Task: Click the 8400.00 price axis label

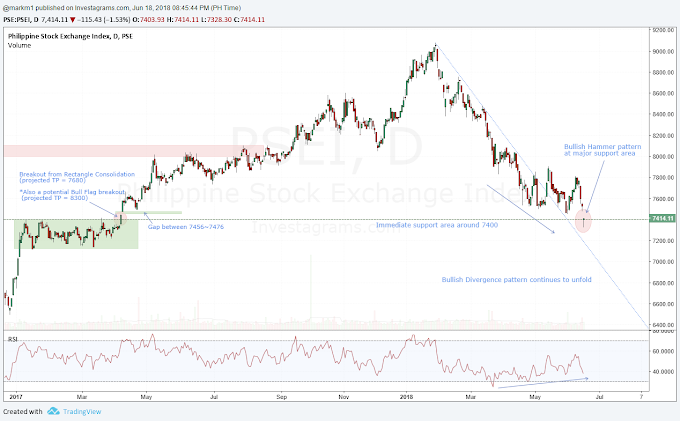Action: pos(664,114)
